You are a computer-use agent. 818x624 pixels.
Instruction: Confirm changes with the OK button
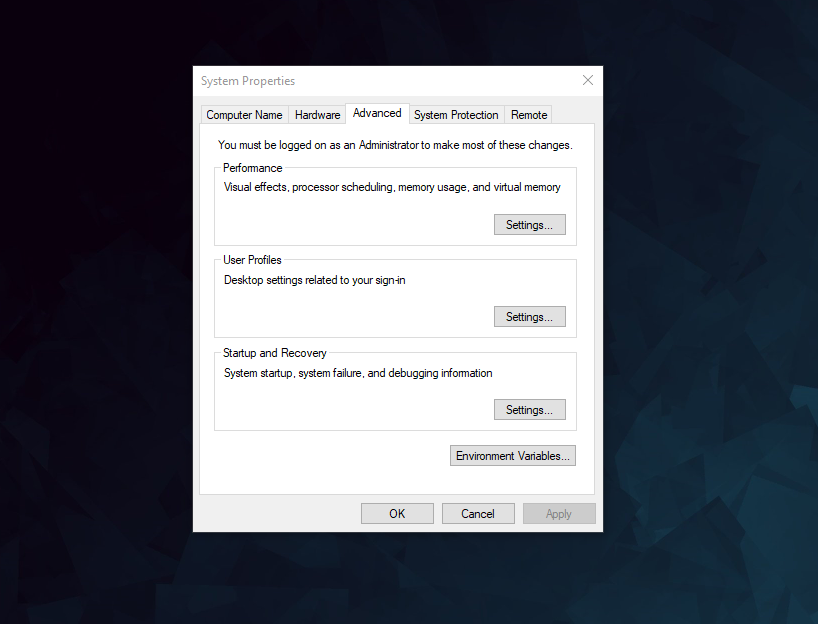click(x=397, y=513)
